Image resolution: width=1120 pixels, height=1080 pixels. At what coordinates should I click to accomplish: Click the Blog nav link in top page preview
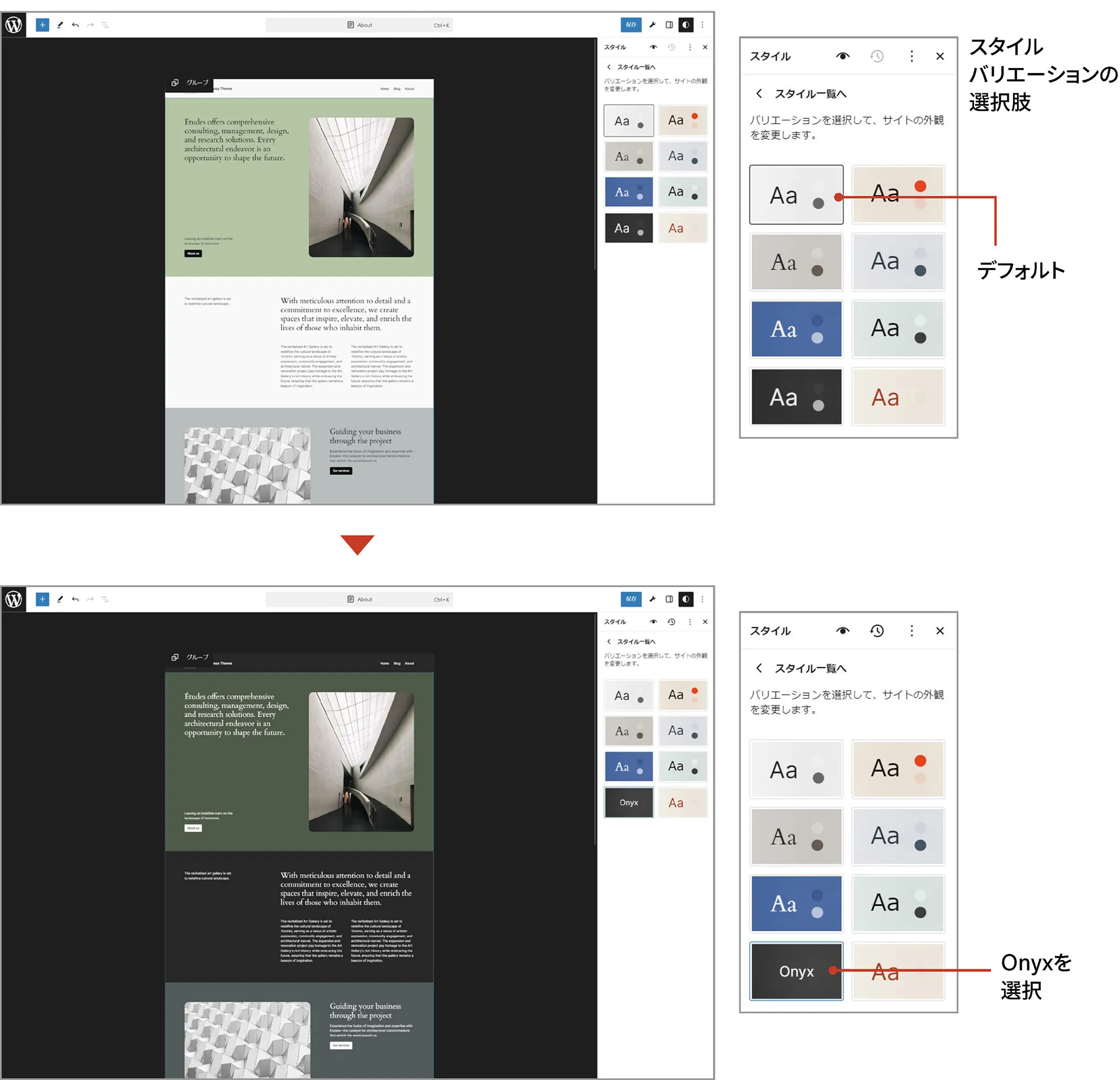tap(397, 89)
